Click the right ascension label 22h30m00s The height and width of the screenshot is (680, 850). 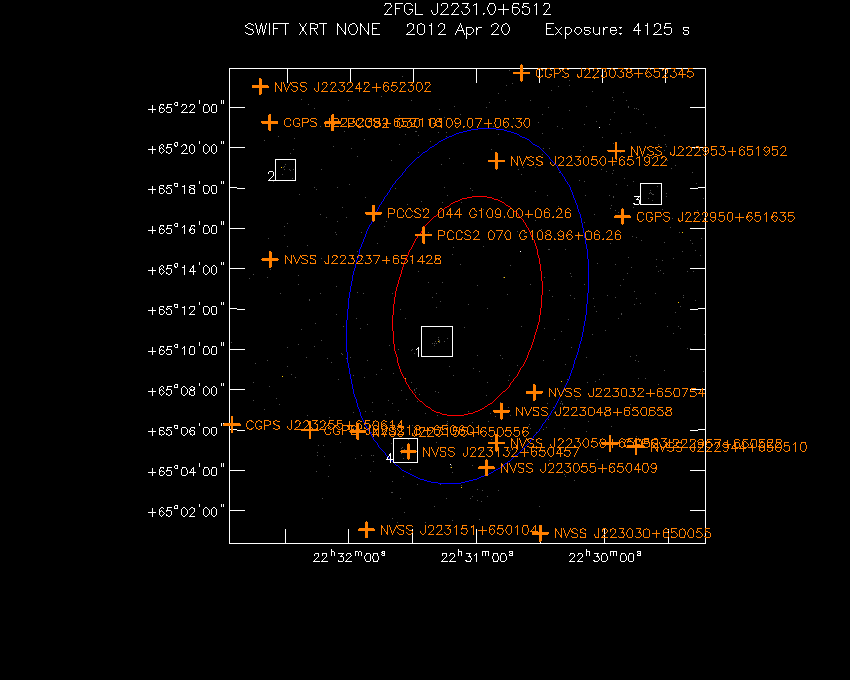pyautogui.click(x=605, y=557)
